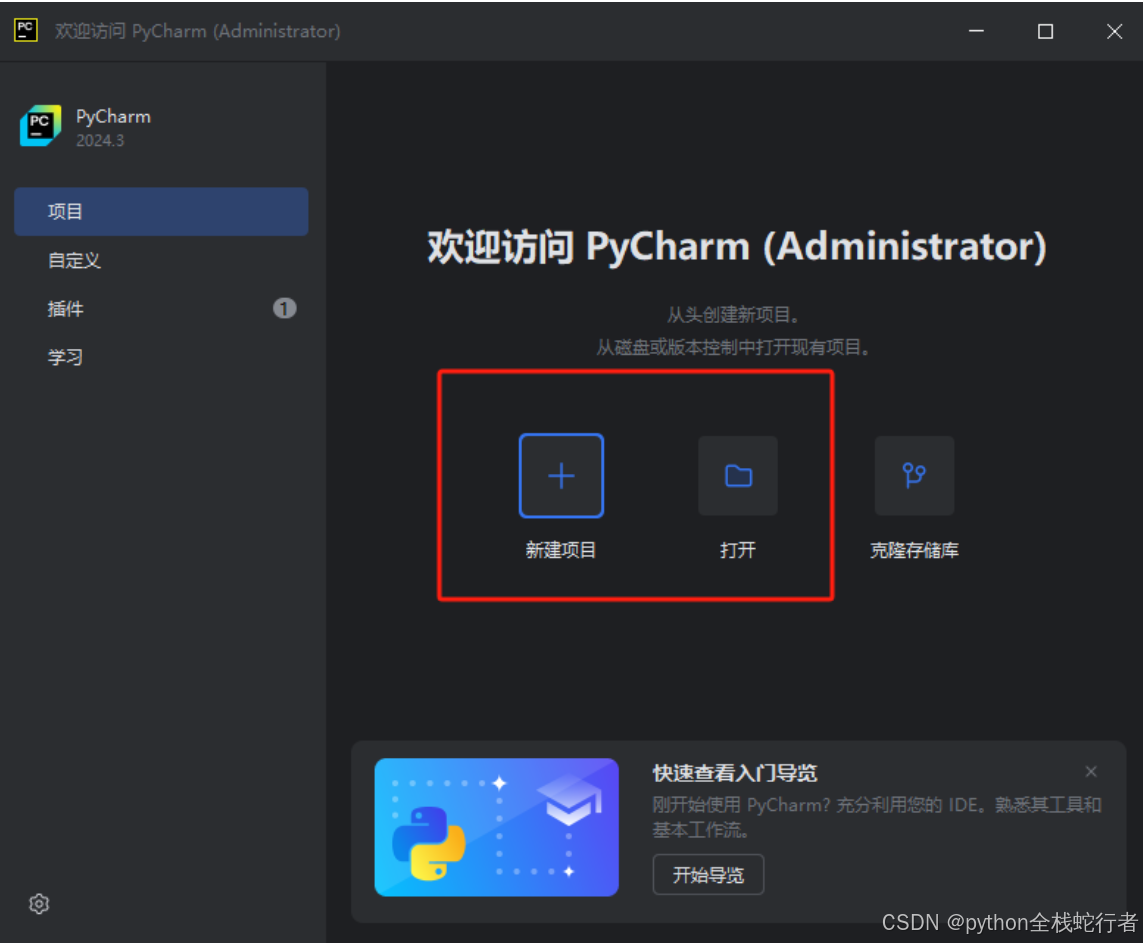The height and width of the screenshot is (943, 1143).
Task: Open a project via the folder icon
Action: pos(738,476)
